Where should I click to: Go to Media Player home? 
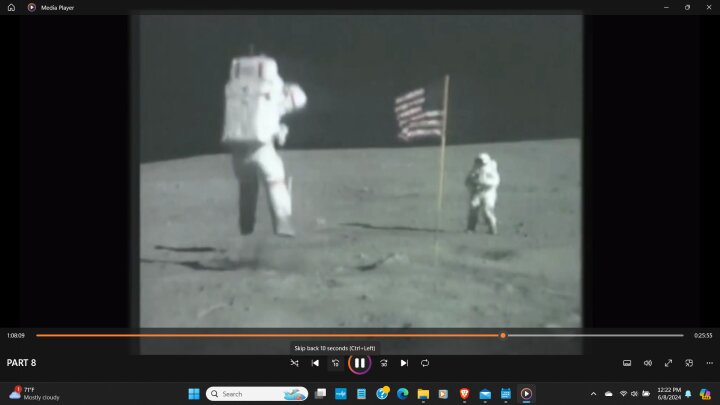point(11,7)
